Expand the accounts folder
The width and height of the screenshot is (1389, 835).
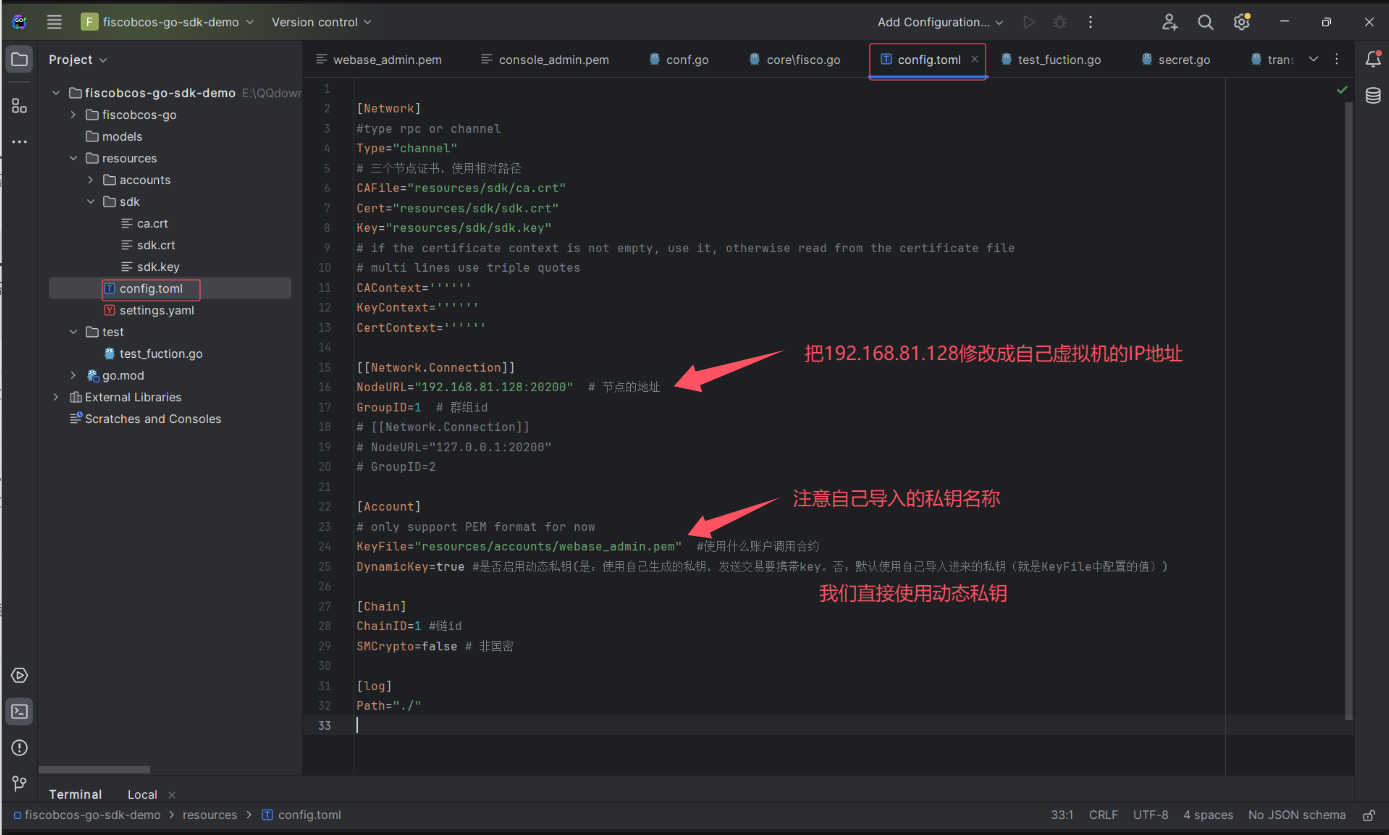point(90,180)
